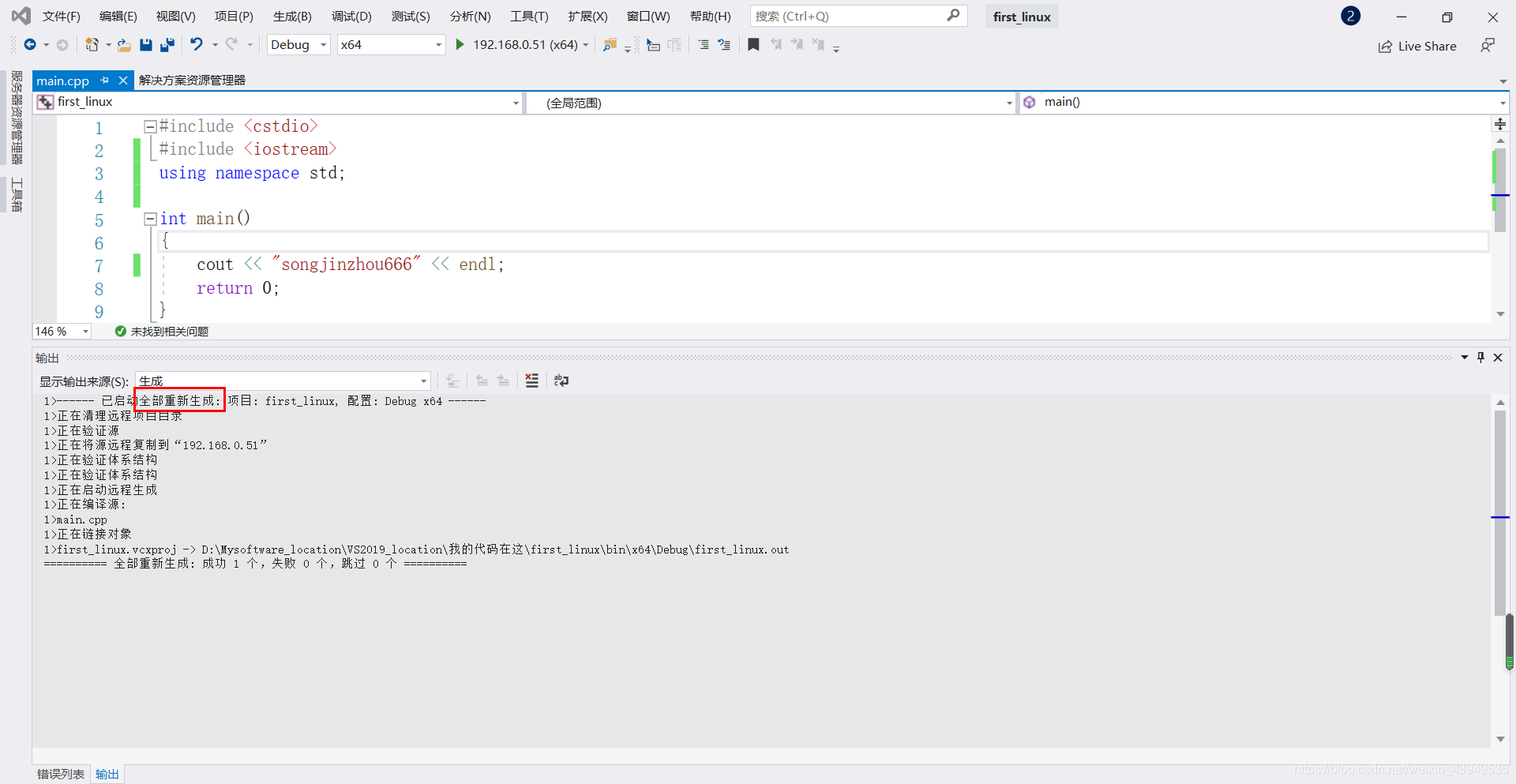1516x784 pixels.
Task: Open the 帮助(H) menu
Action: [x=710, y=17]
